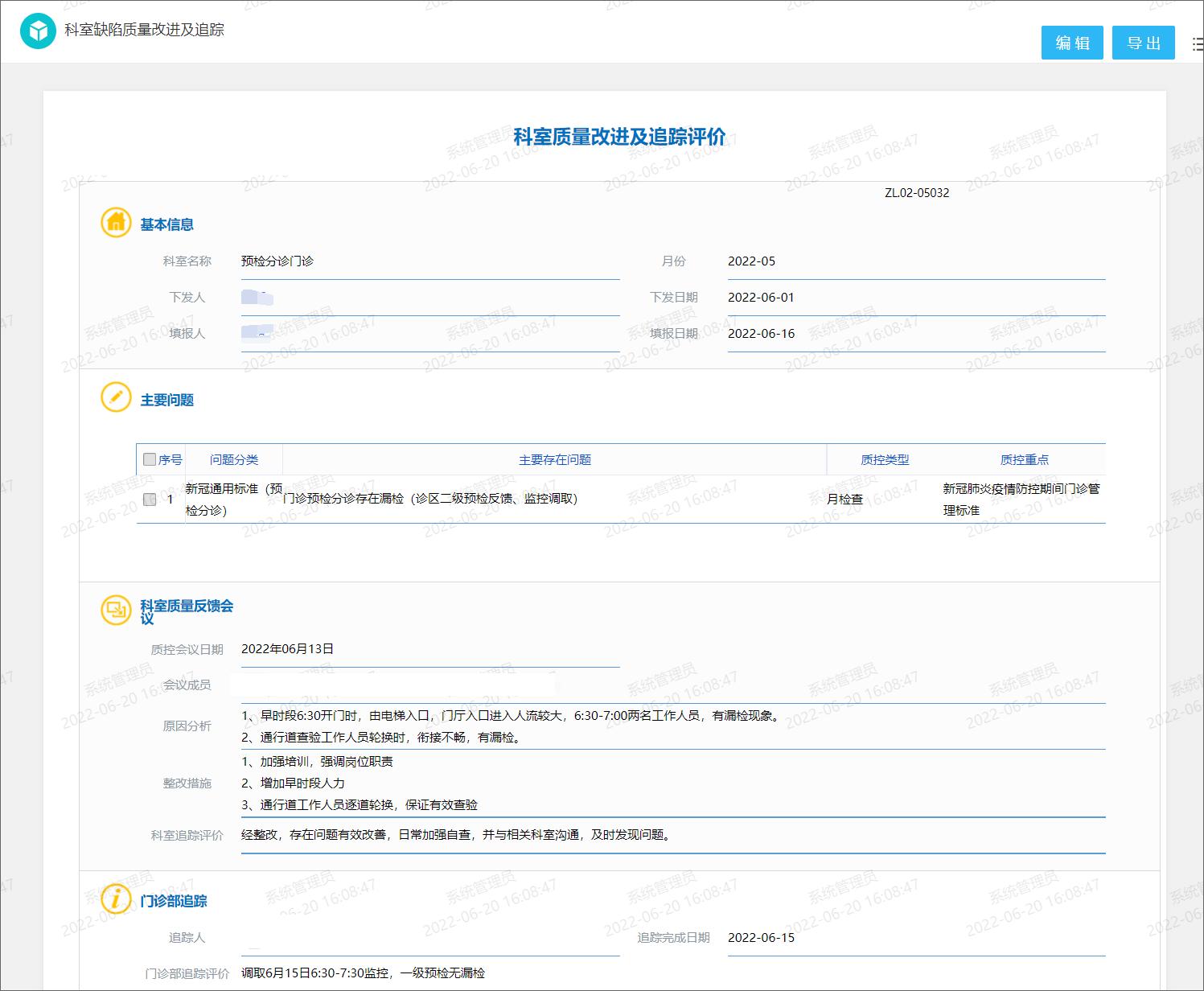Click the 导出 button
This screenshot has width=1204, height=991.
click(x=1143, y=43)
